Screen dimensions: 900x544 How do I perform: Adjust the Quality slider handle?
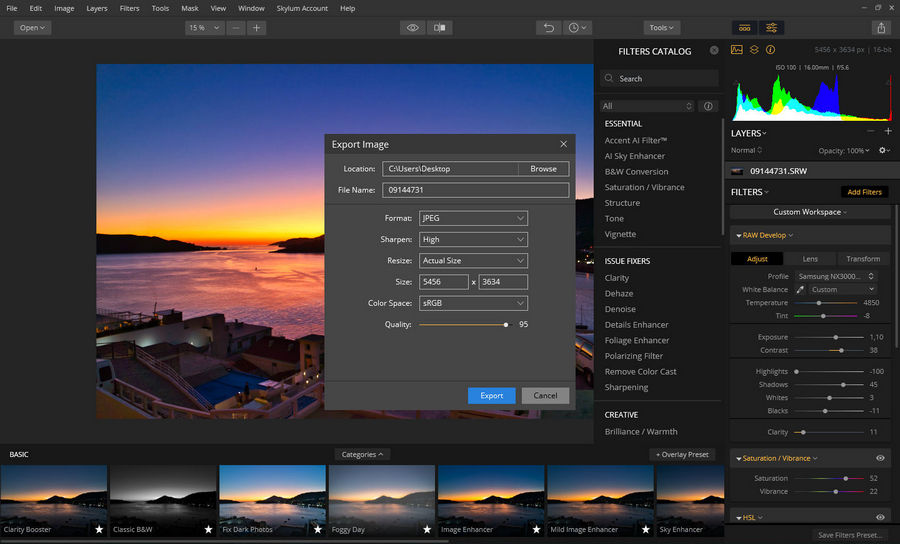tap(506, 325)
